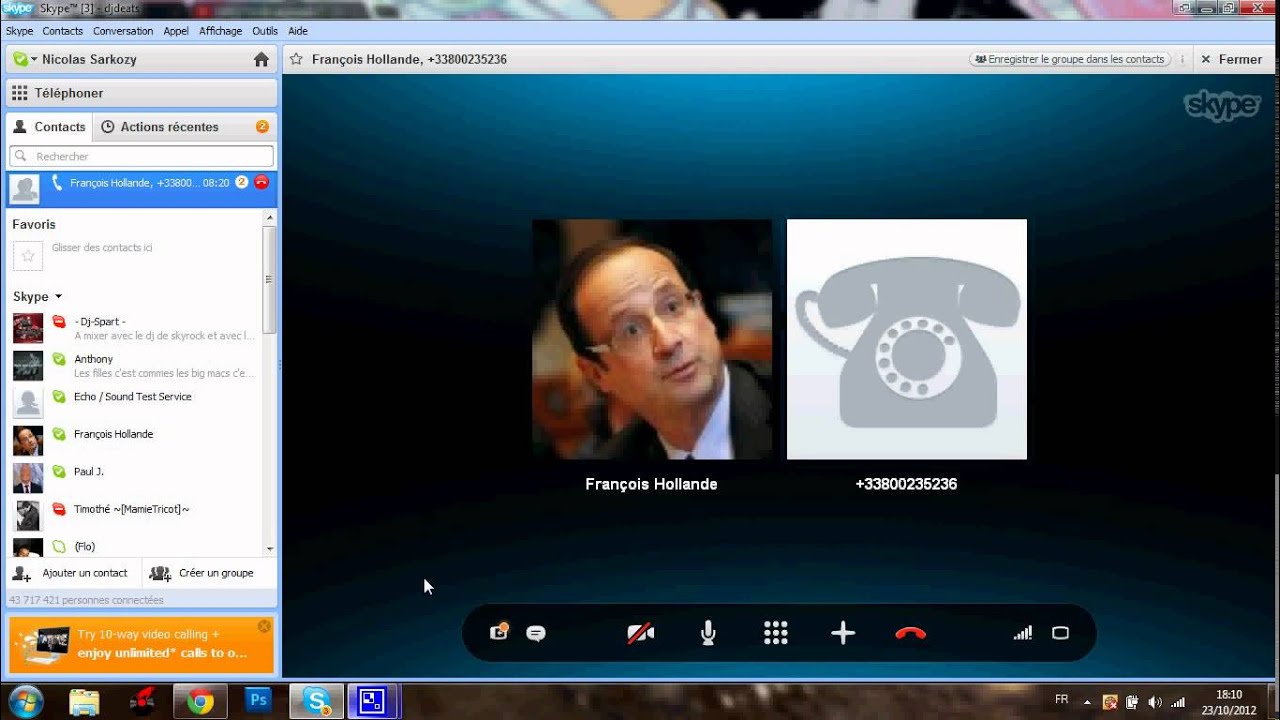
Task: Mute the microphone in call bar
Action: click(x=708, y=633)
